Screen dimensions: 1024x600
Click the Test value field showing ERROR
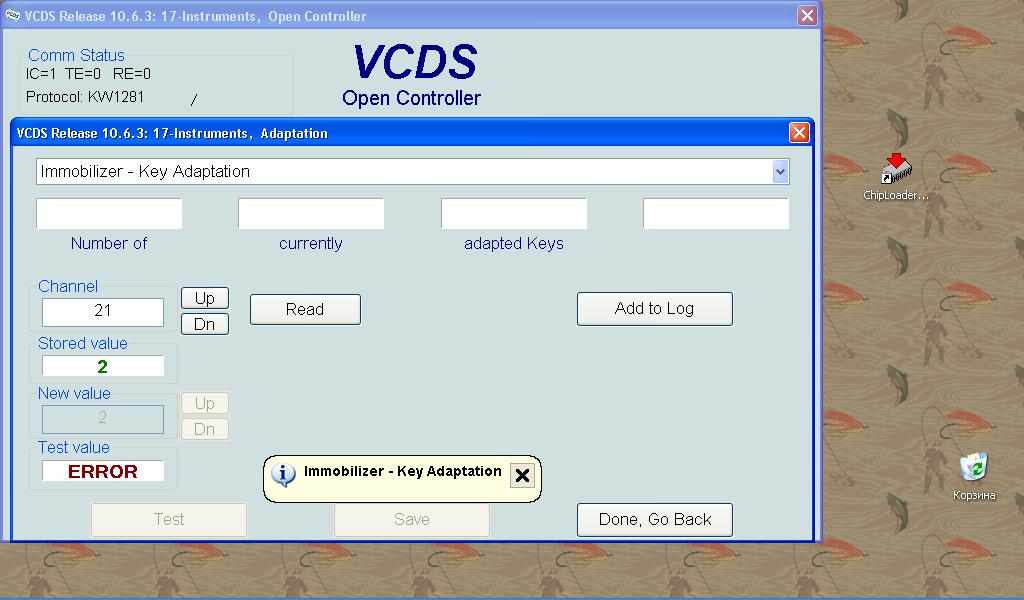point(103,471)
